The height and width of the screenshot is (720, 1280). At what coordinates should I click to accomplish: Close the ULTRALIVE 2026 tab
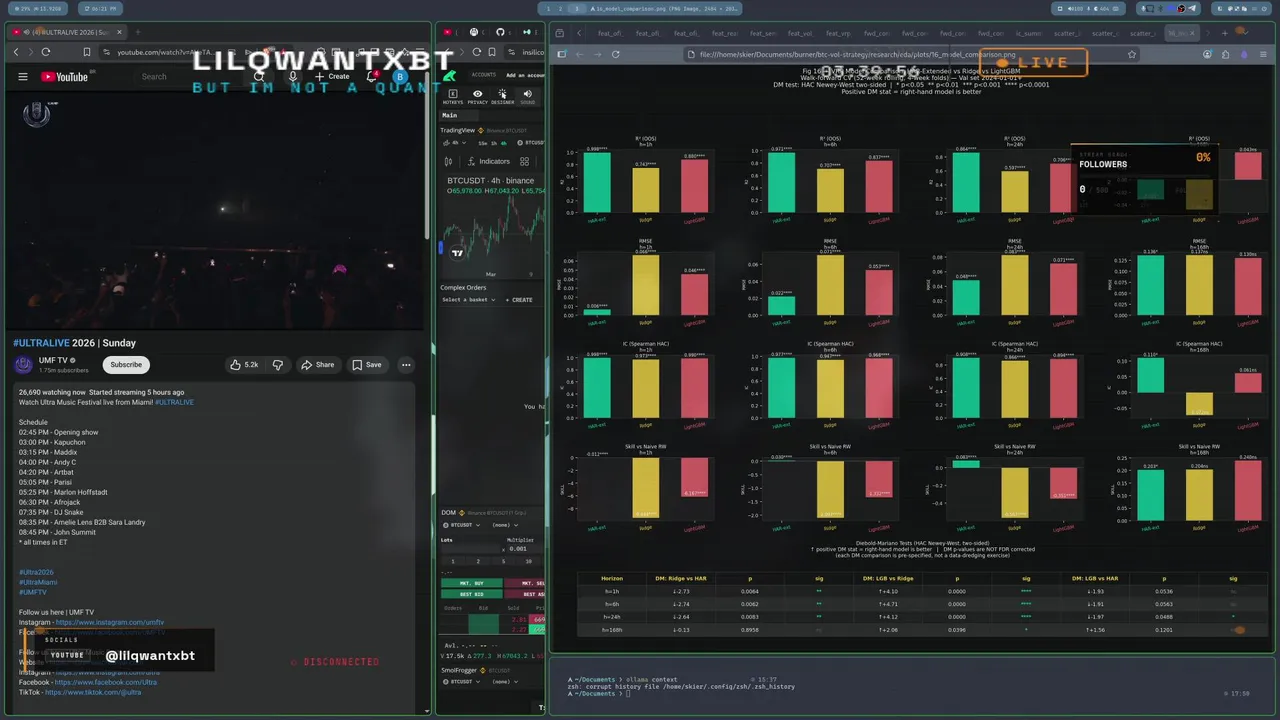click(x=119, y=32)
